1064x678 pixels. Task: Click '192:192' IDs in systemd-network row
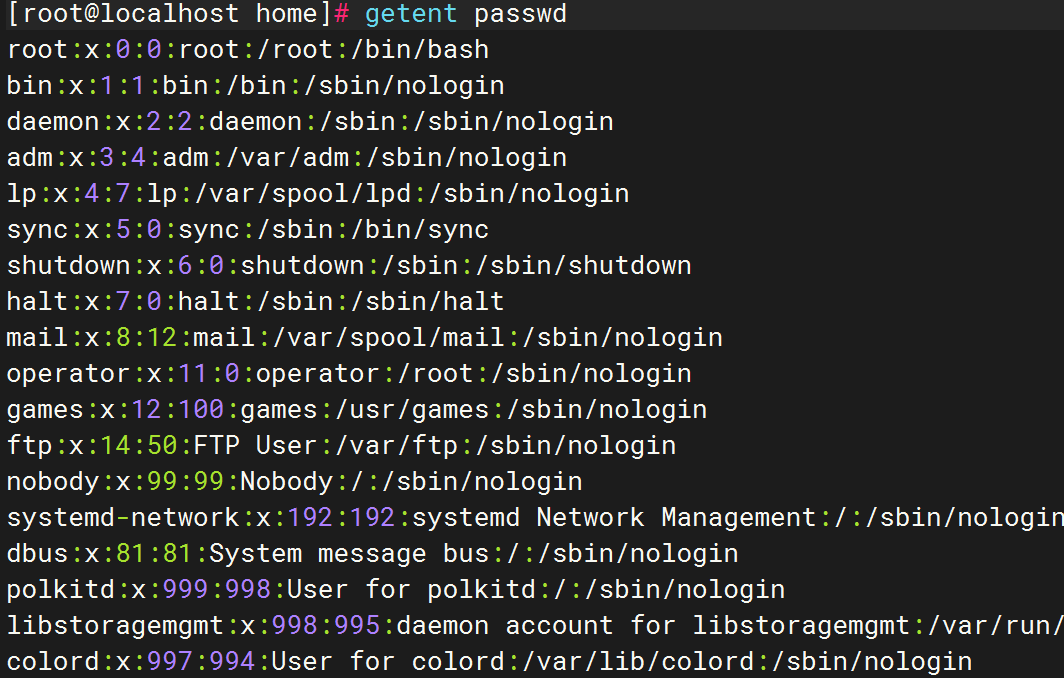[341, 518]
